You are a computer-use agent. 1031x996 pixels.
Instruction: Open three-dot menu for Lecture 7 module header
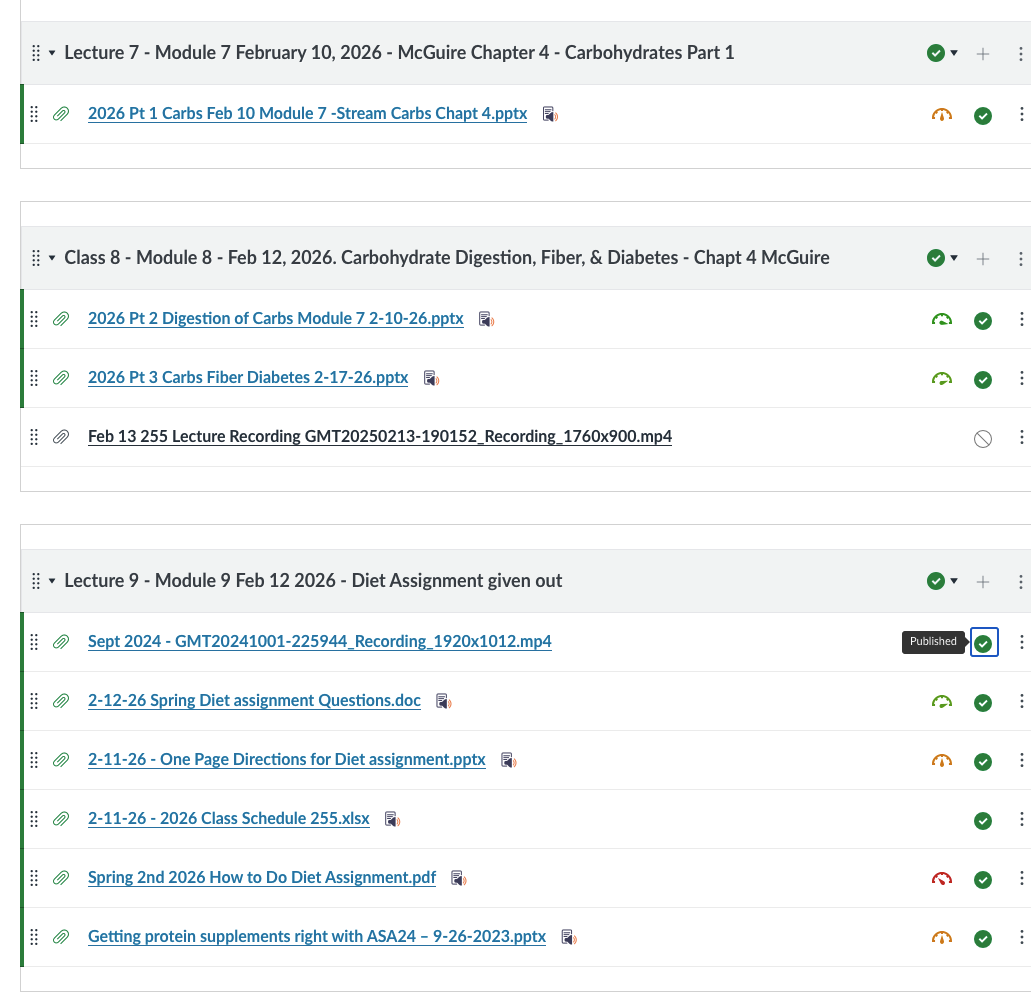click(x=1021, y=53)
